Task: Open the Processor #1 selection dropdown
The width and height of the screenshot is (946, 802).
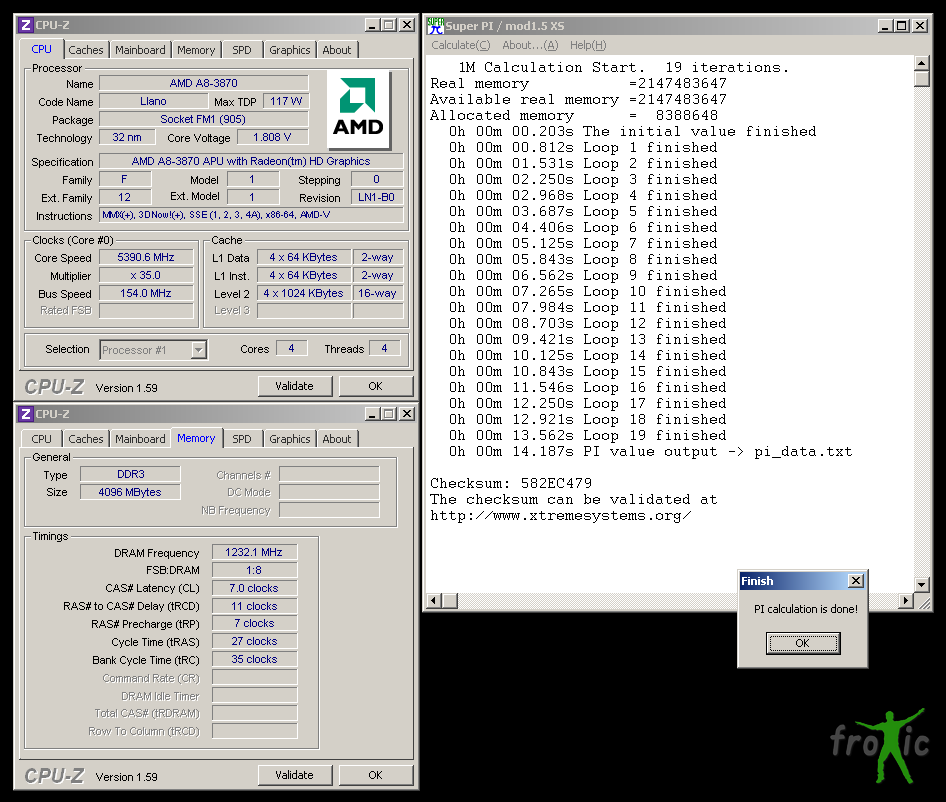Action: tap(198, 350)
